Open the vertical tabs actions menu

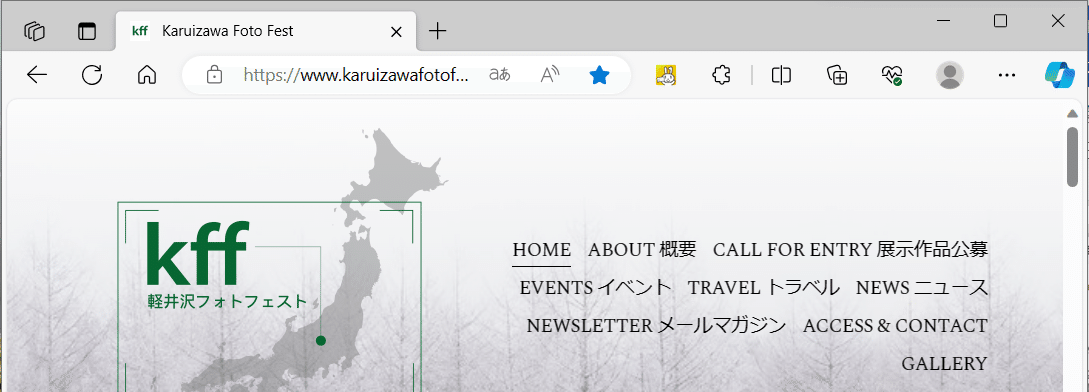click(87, 31)
